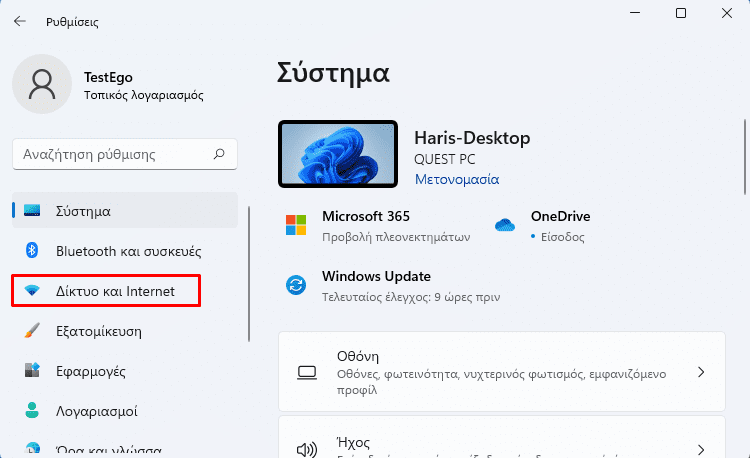The height and width of the screenshot is (458, 750).
Task: Expand Οθόνη card chevron arrow
Action: tap(701, 372)
